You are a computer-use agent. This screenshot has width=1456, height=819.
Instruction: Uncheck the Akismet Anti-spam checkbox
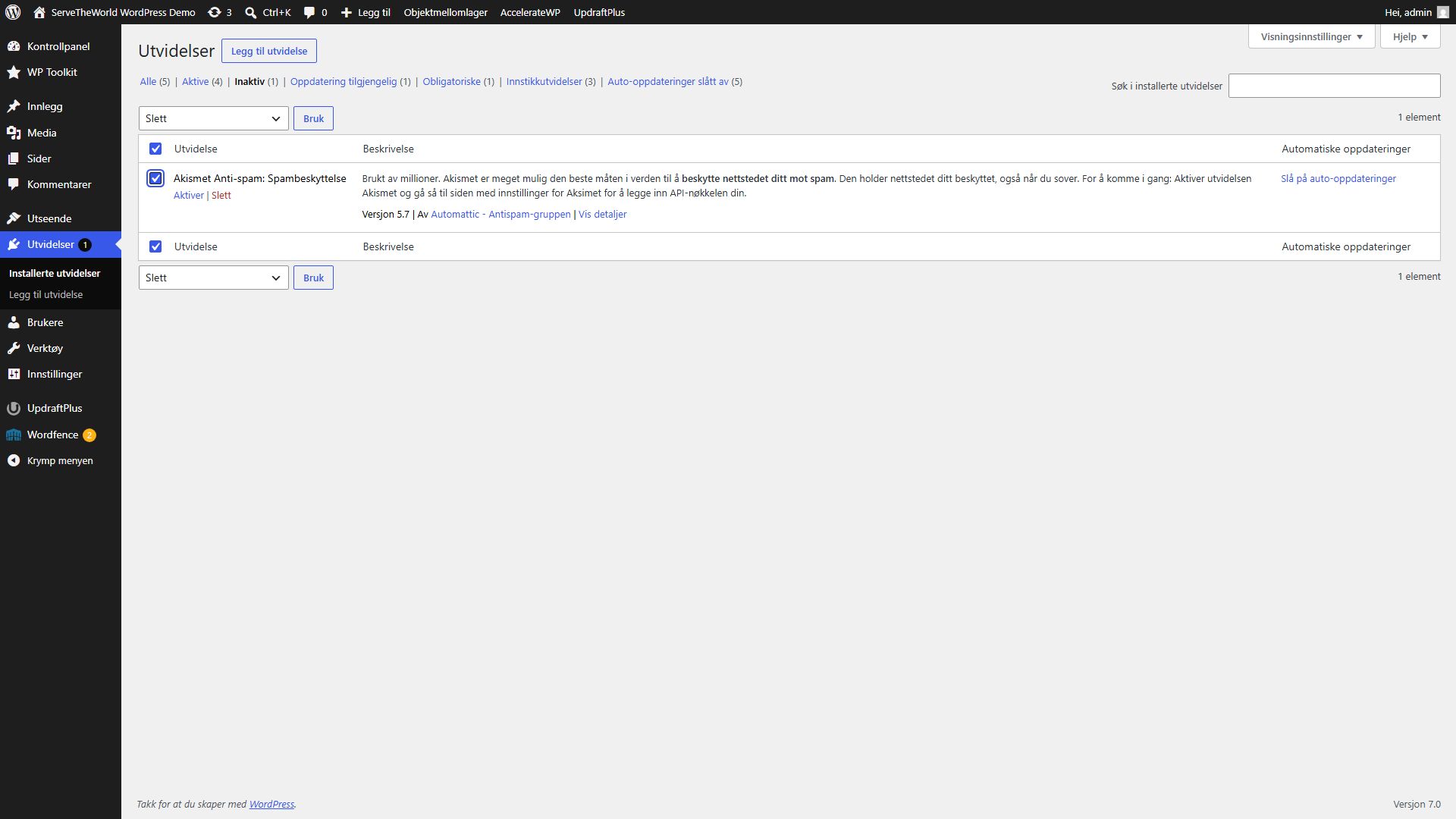click(x=155, y=178)
